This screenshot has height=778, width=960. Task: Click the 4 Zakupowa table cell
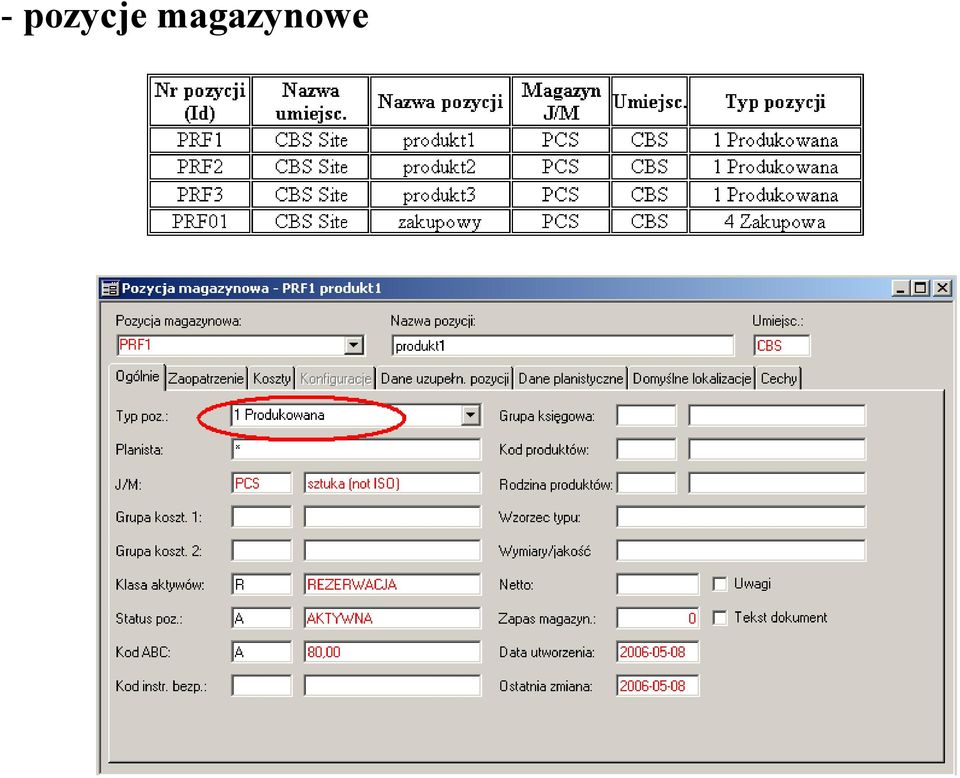pyautogui.click(x=775, y=222)
